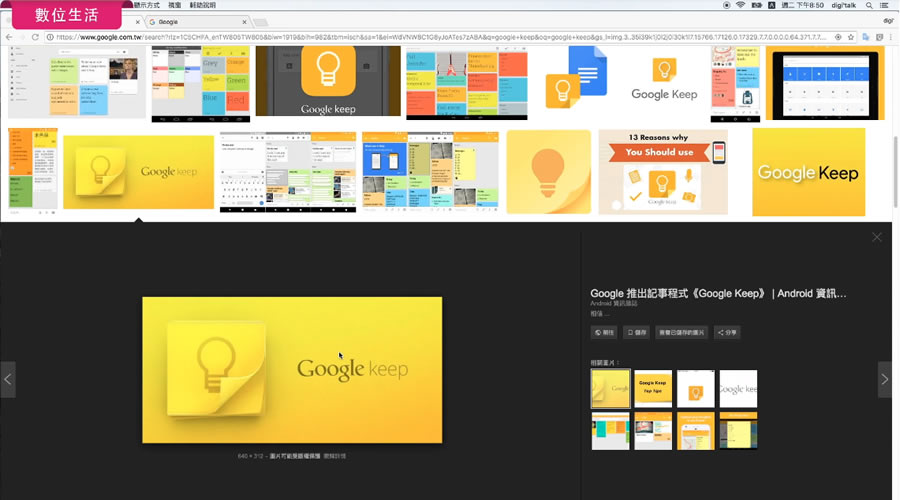Open the new tab button
The width and height of the screenshot is (900, 500).
point(259,21)
